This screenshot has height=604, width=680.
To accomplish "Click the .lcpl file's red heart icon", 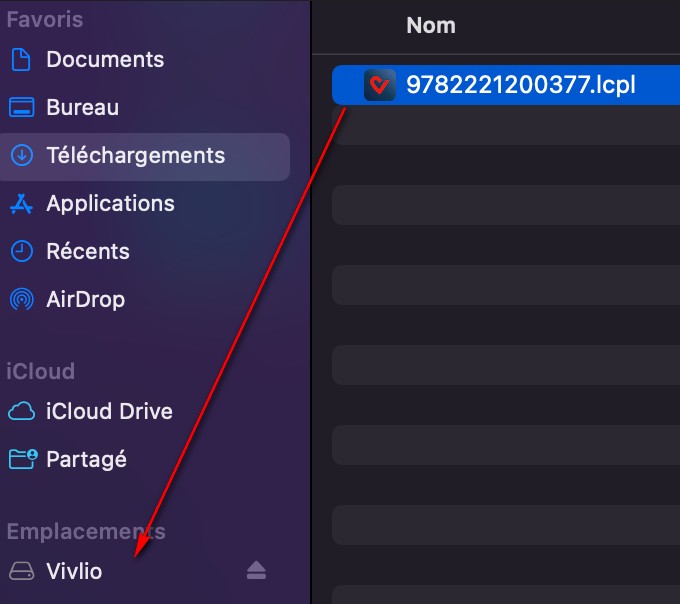I will point(381,86).
